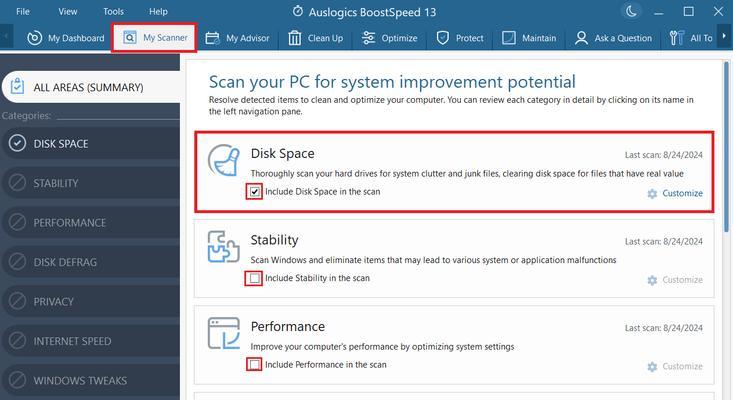Open the Maintain tab
The height and width of the screenshot is (400, 733).
tap(529, 38)
